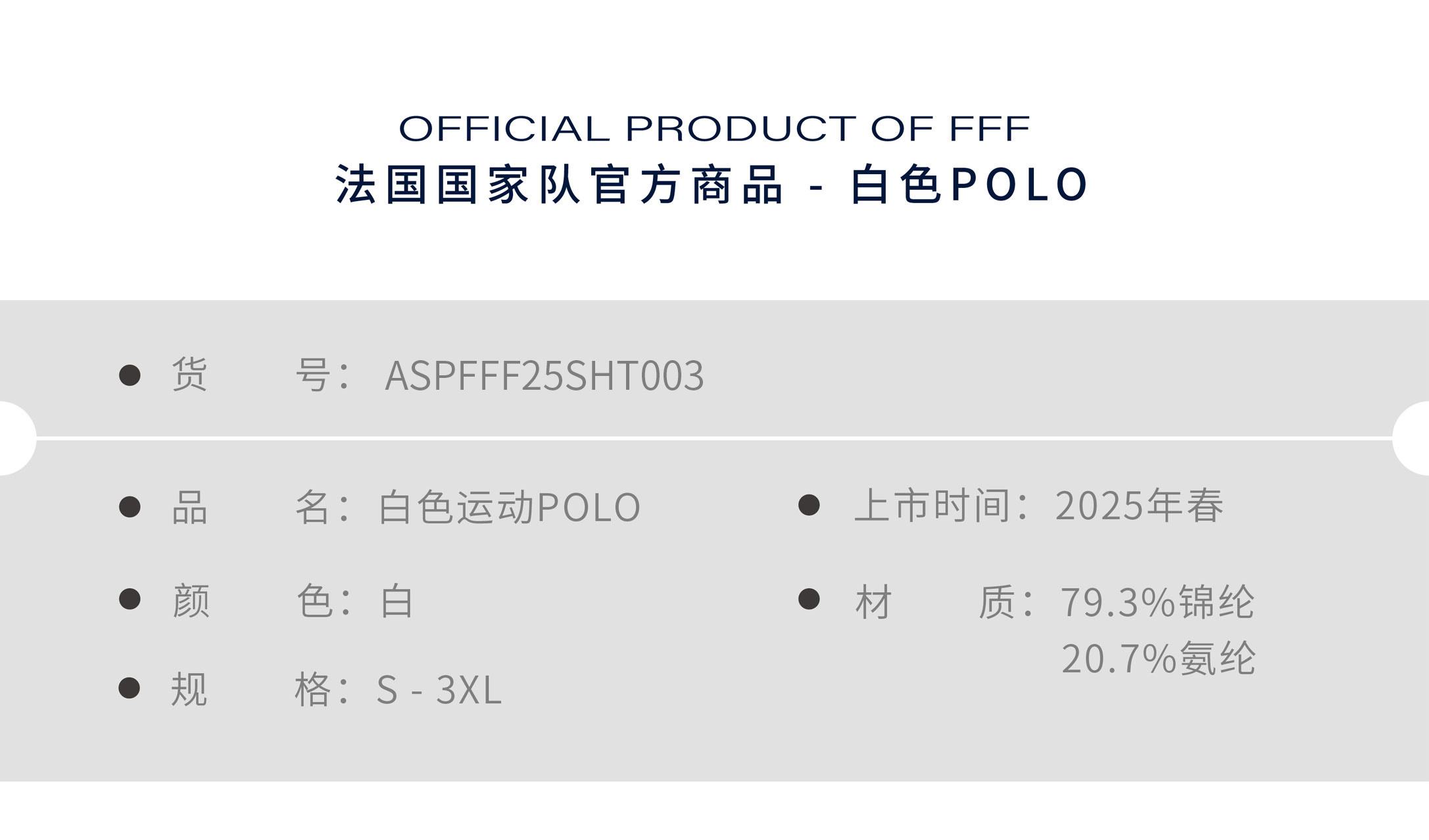Click the 上市时间 label
This screenshot has width=1429, height=840.
pos(932,506)
